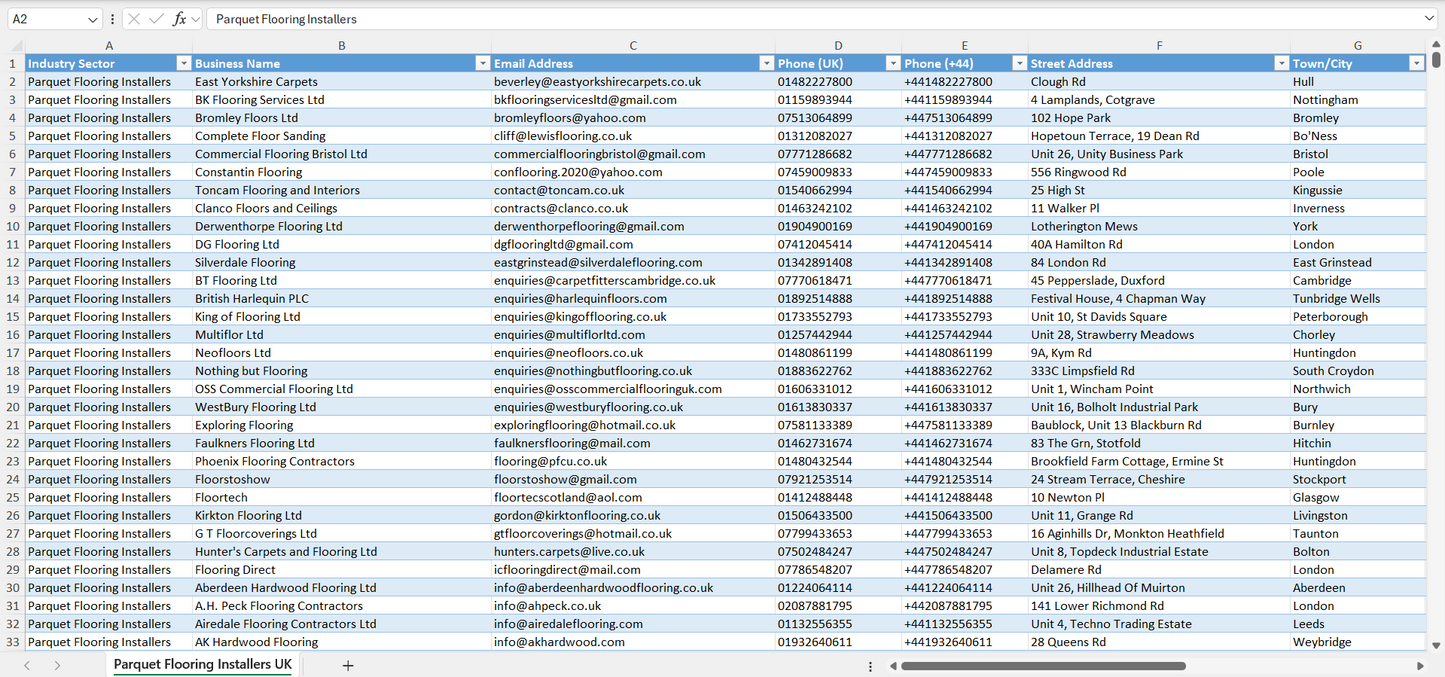Image resolution: width=1445 pixels, height=677 pixels.
Task: Expand the Name Box dropdown arrow
Action: pyautogui.click(x=93, y=19)
